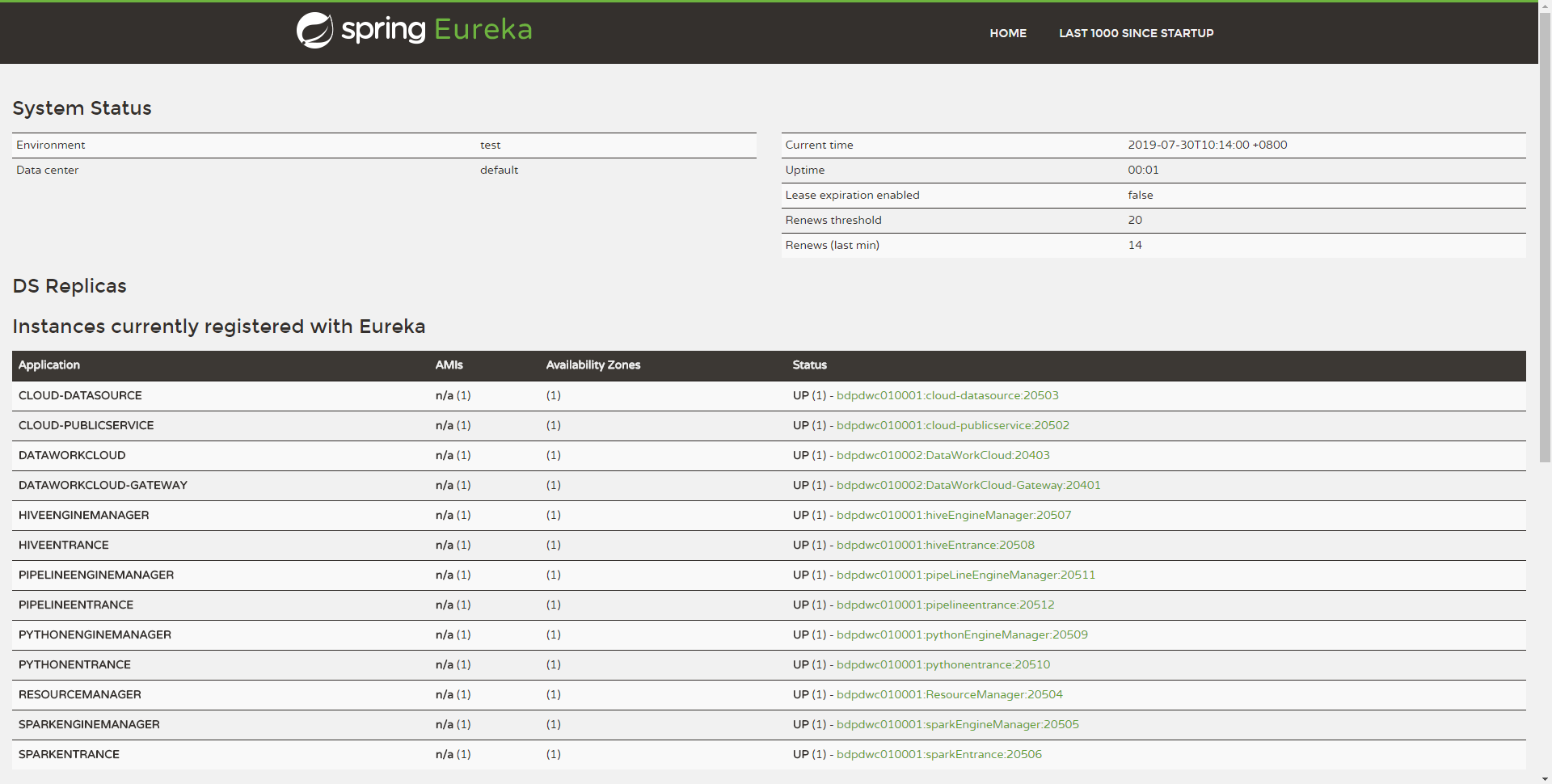Follow the DataWorkCloud:20403 instance link
Screen dimensions: 1552x784
coord(943,455)
